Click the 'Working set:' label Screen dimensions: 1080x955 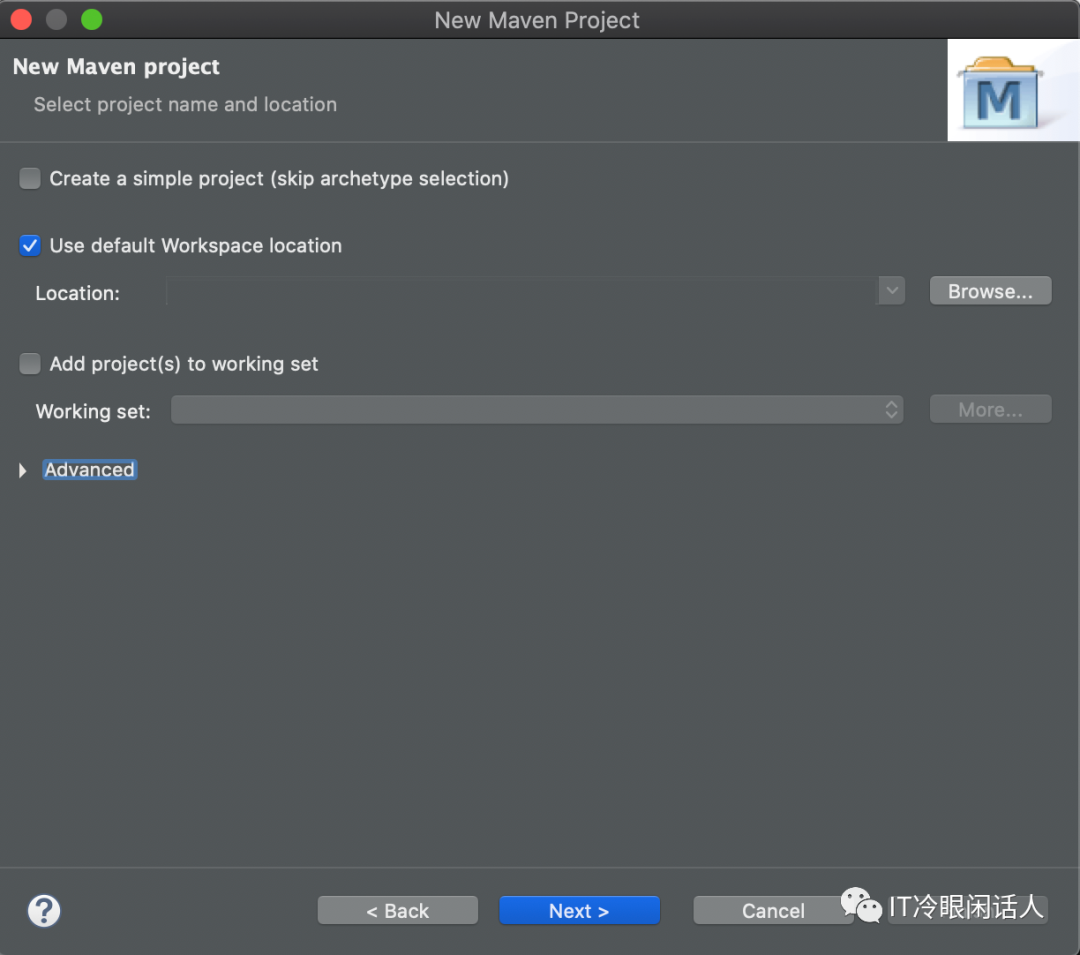tap(93, 411)
